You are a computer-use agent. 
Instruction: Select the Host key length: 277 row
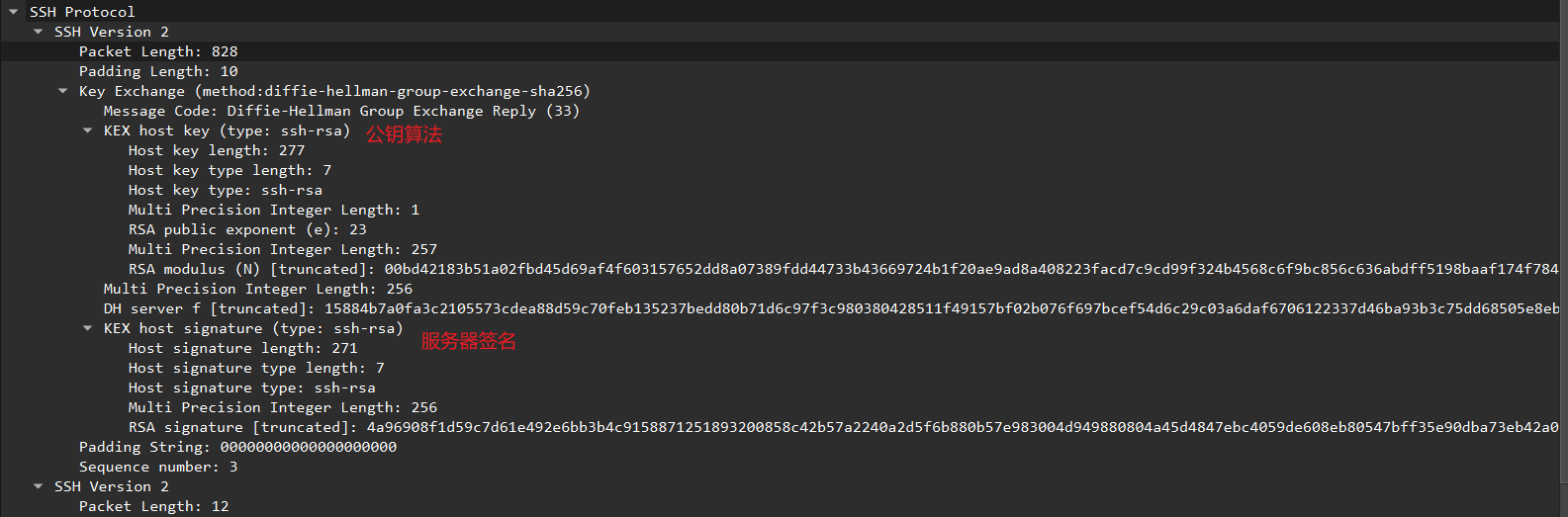pos(216,150)
